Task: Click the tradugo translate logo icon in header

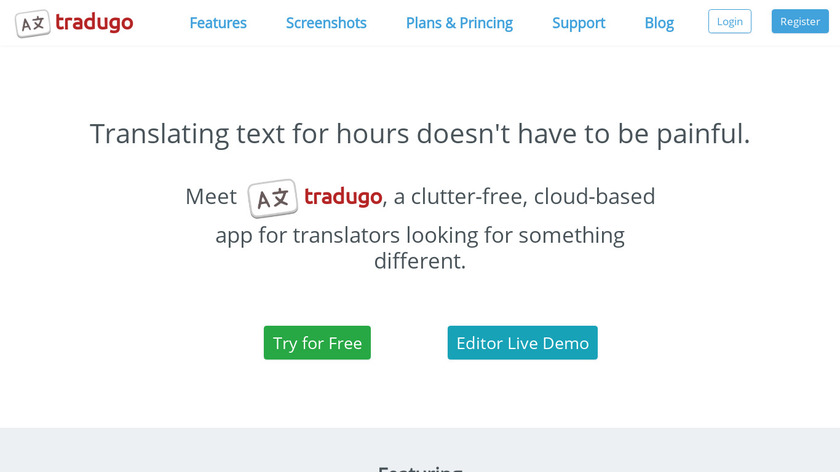Action: (31, 23)
